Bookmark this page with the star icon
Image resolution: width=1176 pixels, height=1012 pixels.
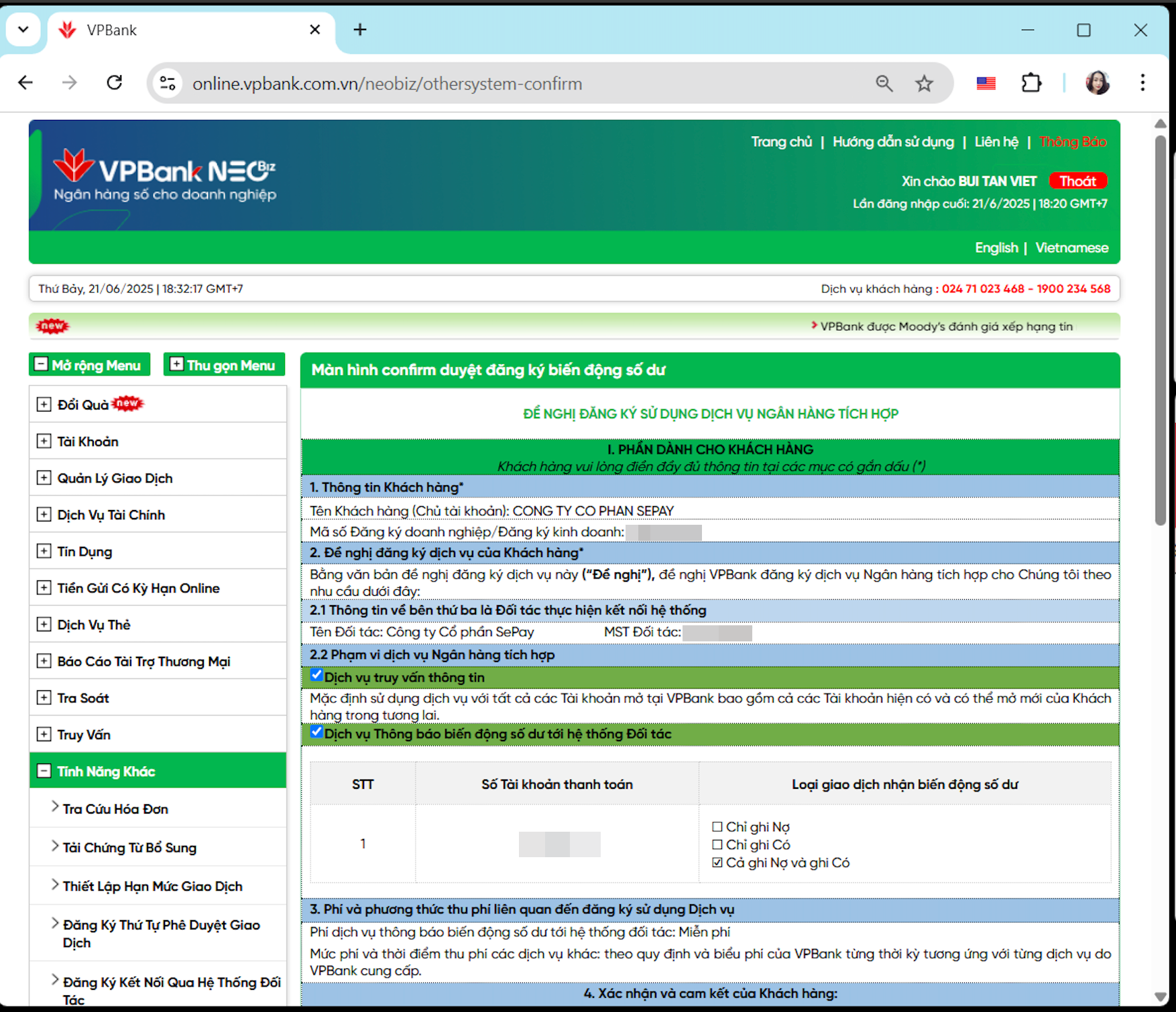coord(924,84)
